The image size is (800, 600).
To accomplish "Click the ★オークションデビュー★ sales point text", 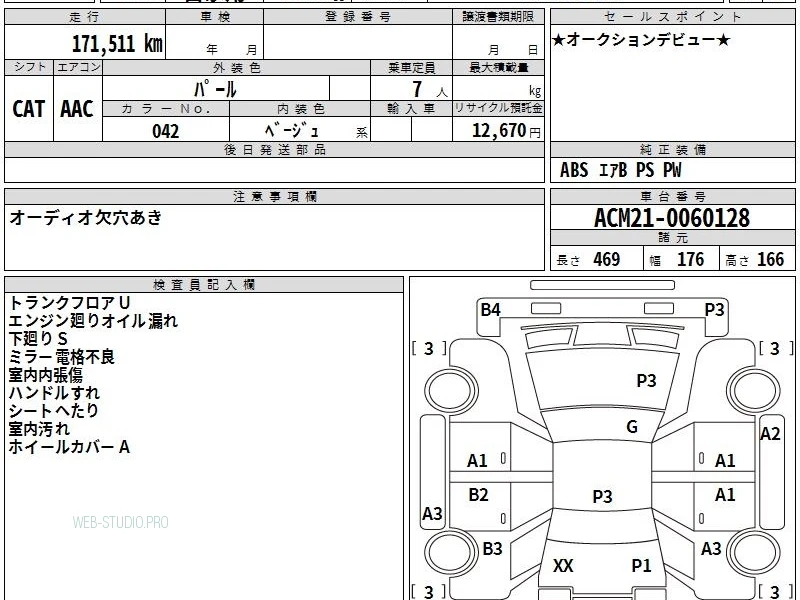I will (x=641, y=40).
